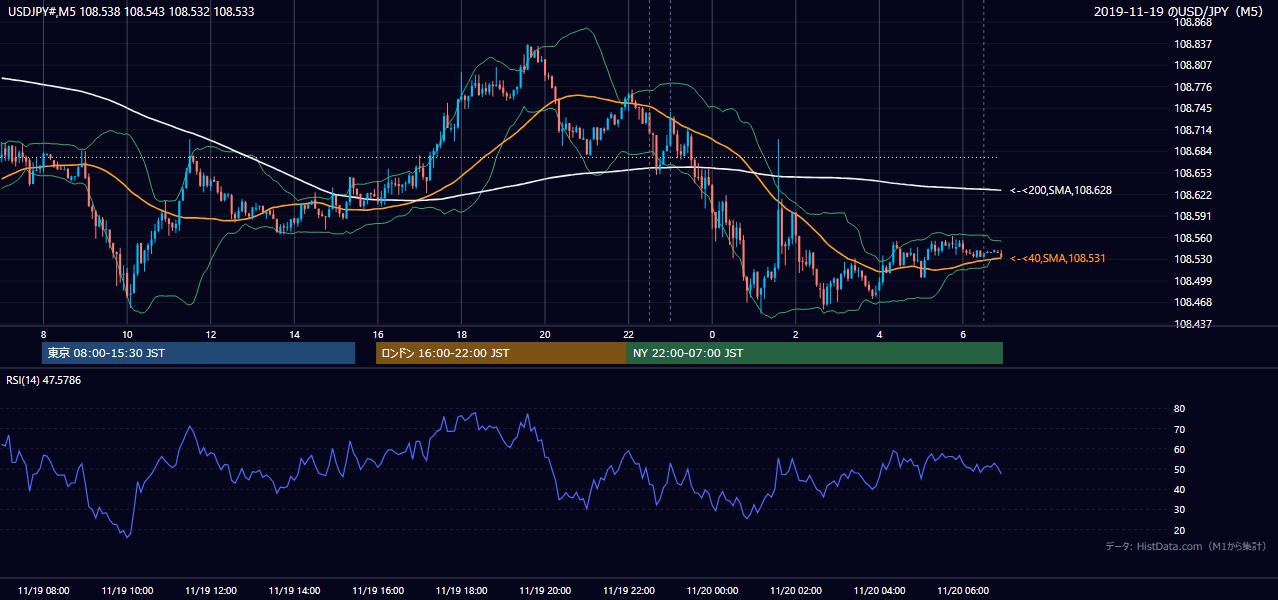Screen dimensions: 1278x600
Task: Click the 11/19 12:00 time axis label
Action: click(211, 591)
